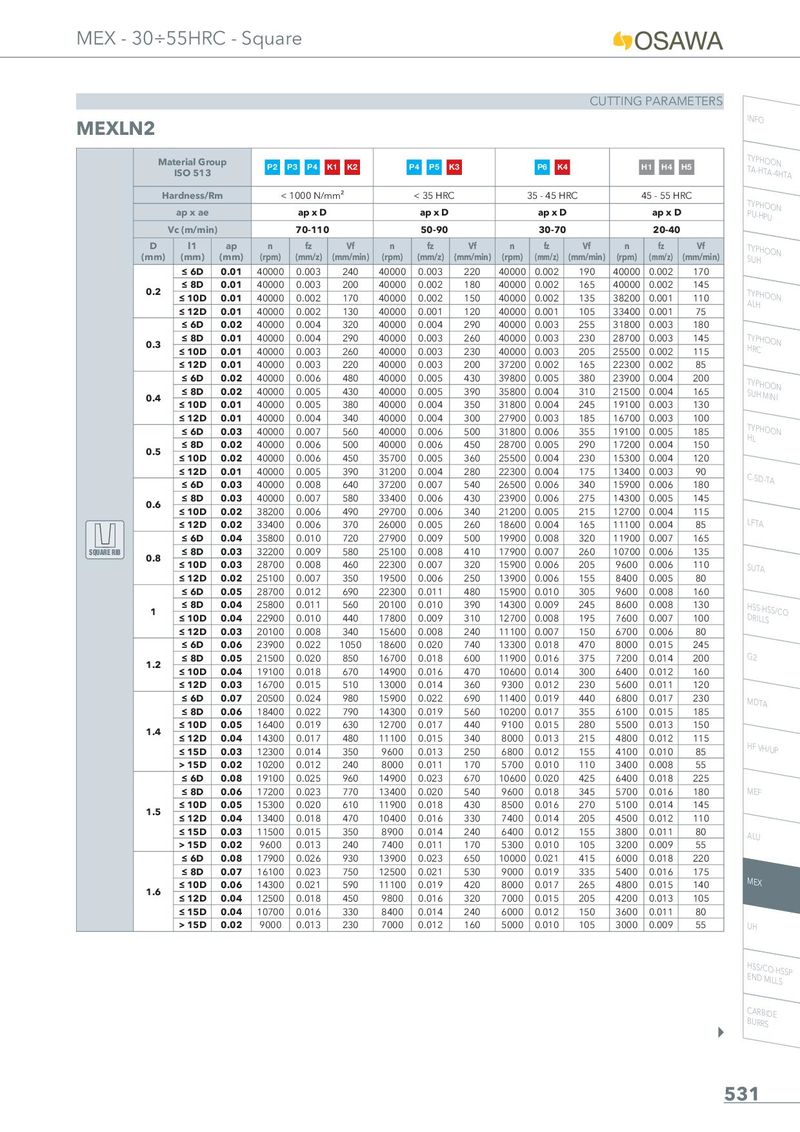Open the HSS-HSS/CO DRILLS tab
Image resolution: width=800 pixels, height=1132 pixels.
[770, 614]
